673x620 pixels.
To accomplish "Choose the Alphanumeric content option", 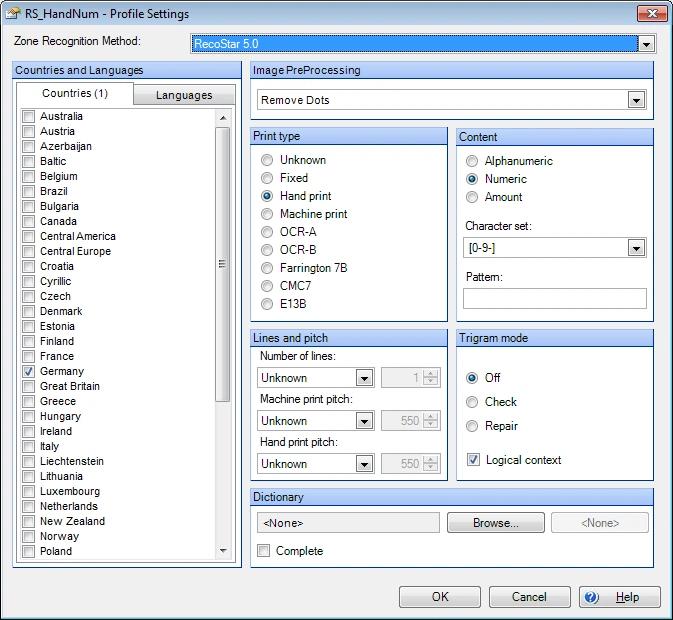I will pos(472,161).
